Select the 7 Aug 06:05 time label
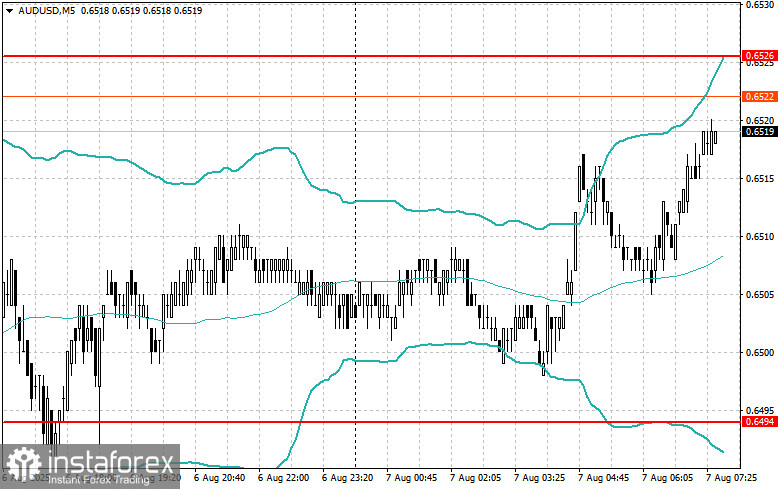This screenshot has width=781, height=489. click(667, 478)
